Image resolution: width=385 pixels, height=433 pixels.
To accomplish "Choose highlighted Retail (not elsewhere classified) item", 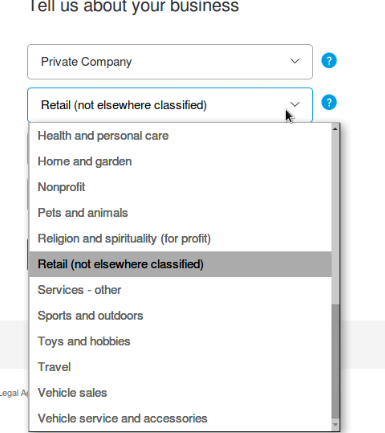I will click(x=180, y=264).
